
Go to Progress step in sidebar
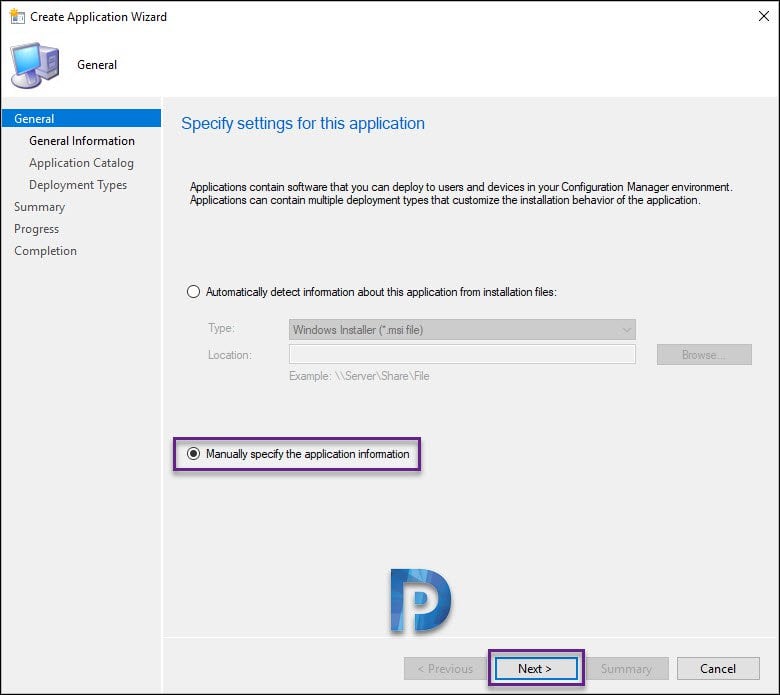point(37,229)
